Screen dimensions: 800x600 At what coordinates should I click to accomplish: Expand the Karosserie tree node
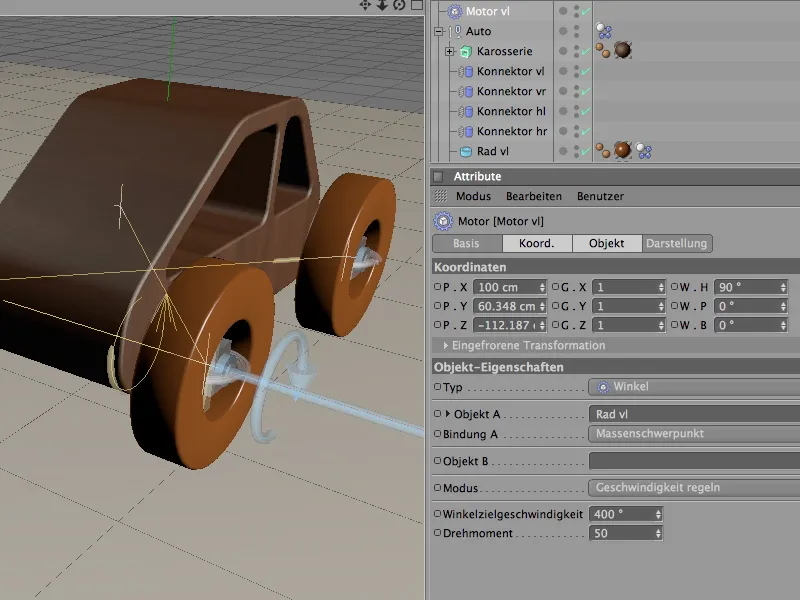[x=450, y=51]
